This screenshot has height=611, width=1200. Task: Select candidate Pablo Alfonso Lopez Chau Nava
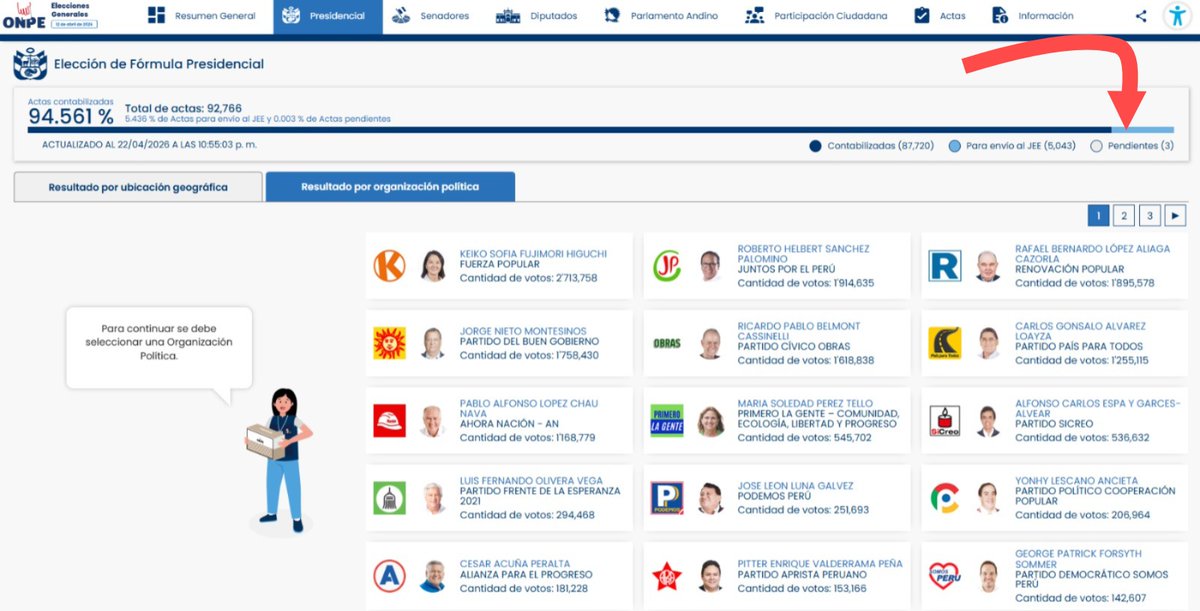[x=499, y=421]
